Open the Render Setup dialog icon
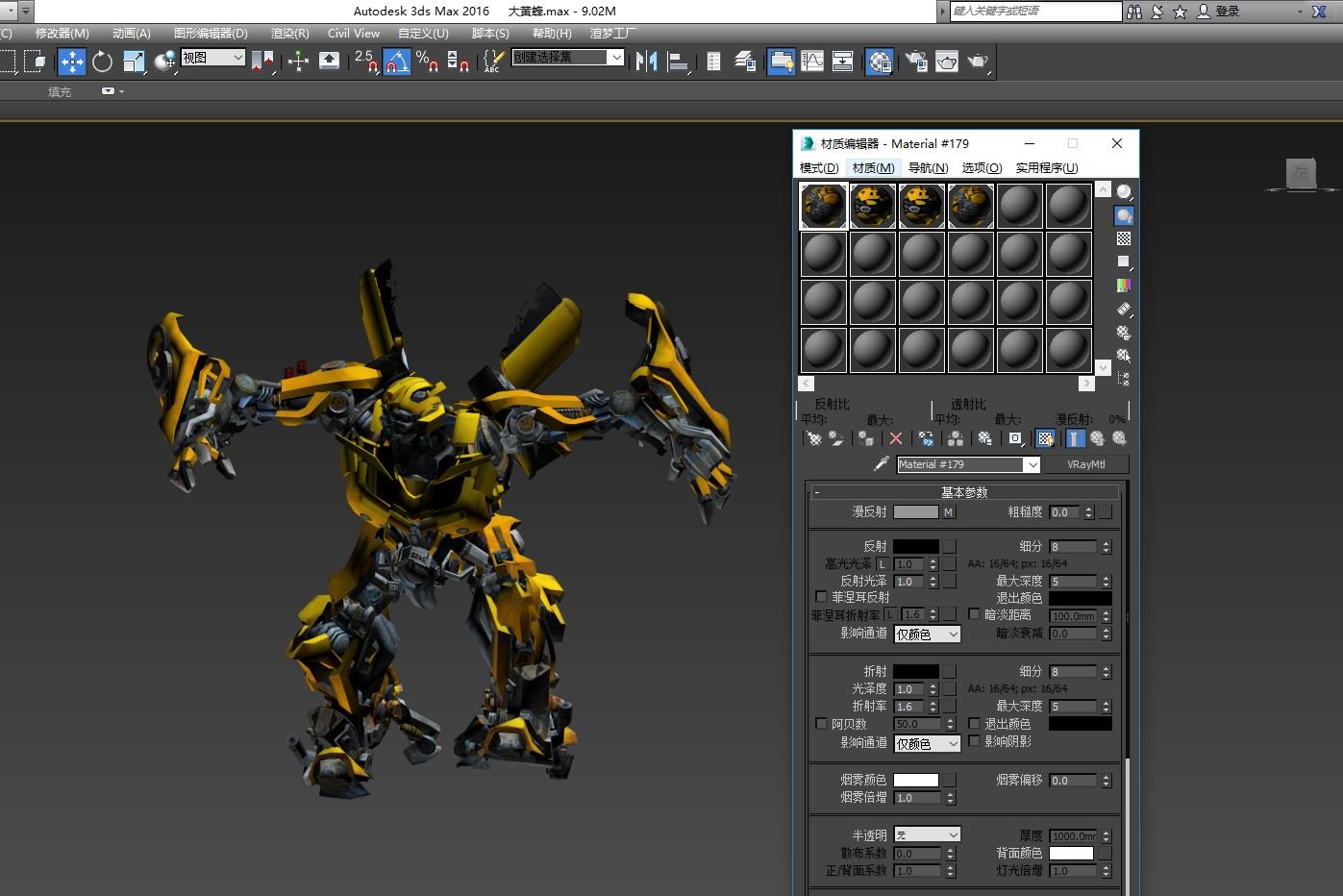 coord(914,62)
